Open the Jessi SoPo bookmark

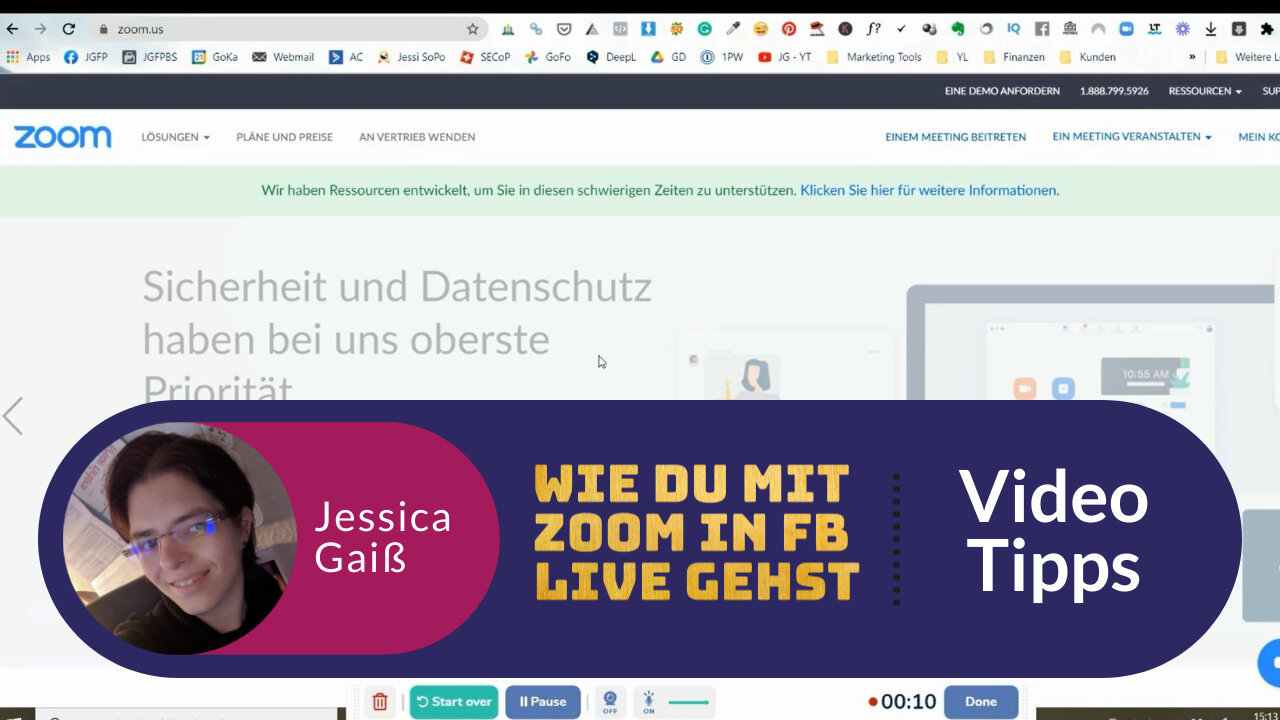coord(411,57)
